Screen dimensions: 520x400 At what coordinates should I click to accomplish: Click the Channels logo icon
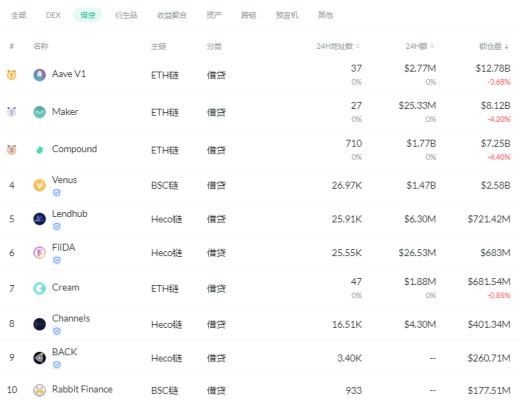(39, 324)
